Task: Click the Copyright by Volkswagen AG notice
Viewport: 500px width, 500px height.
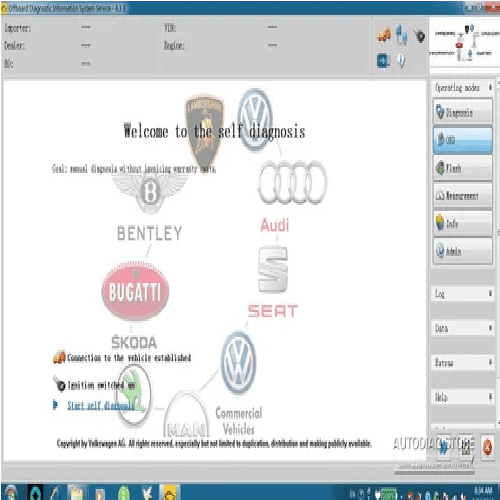Action: 214,444
